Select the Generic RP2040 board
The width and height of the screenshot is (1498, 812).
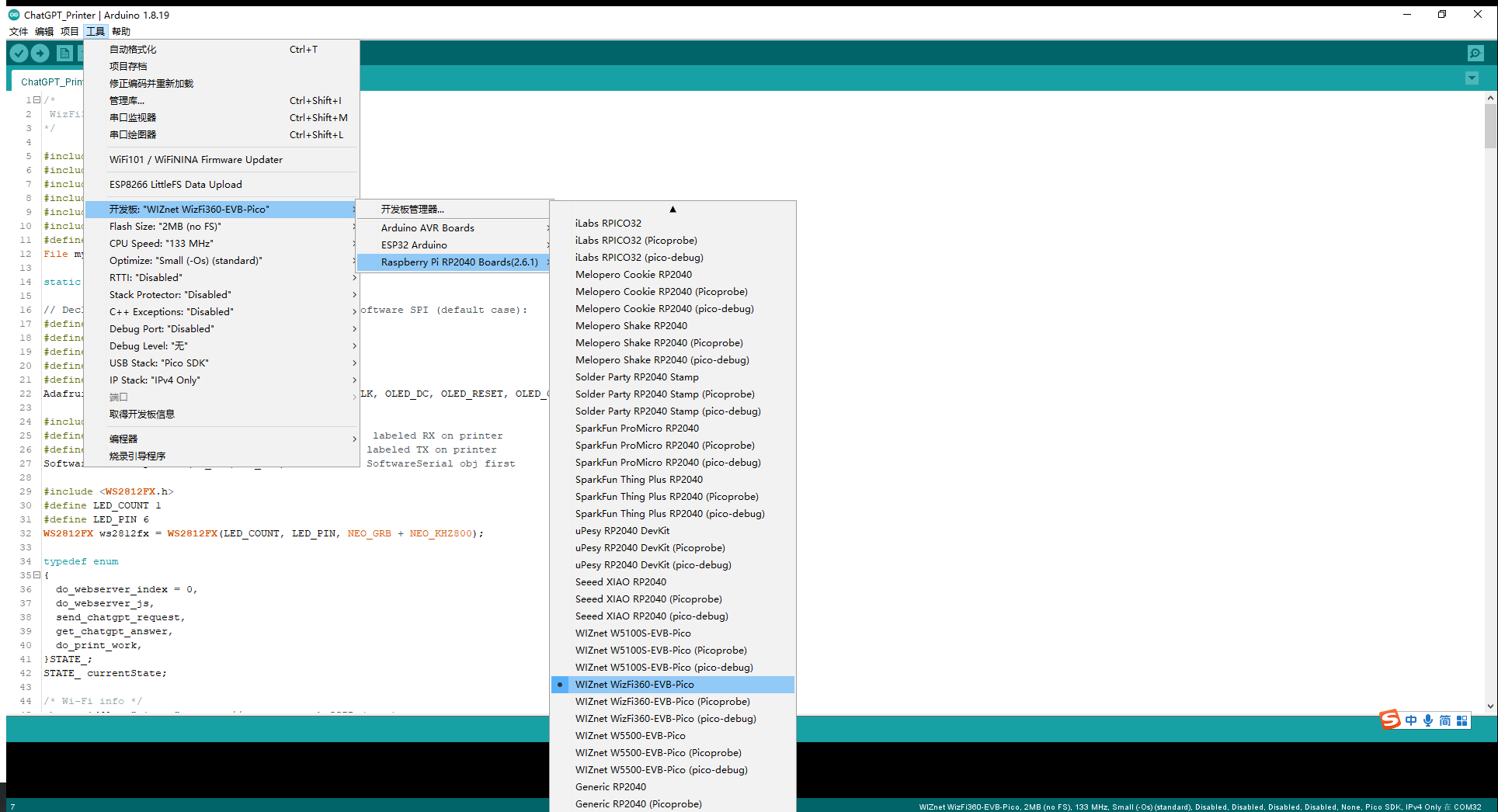point(610,787)
